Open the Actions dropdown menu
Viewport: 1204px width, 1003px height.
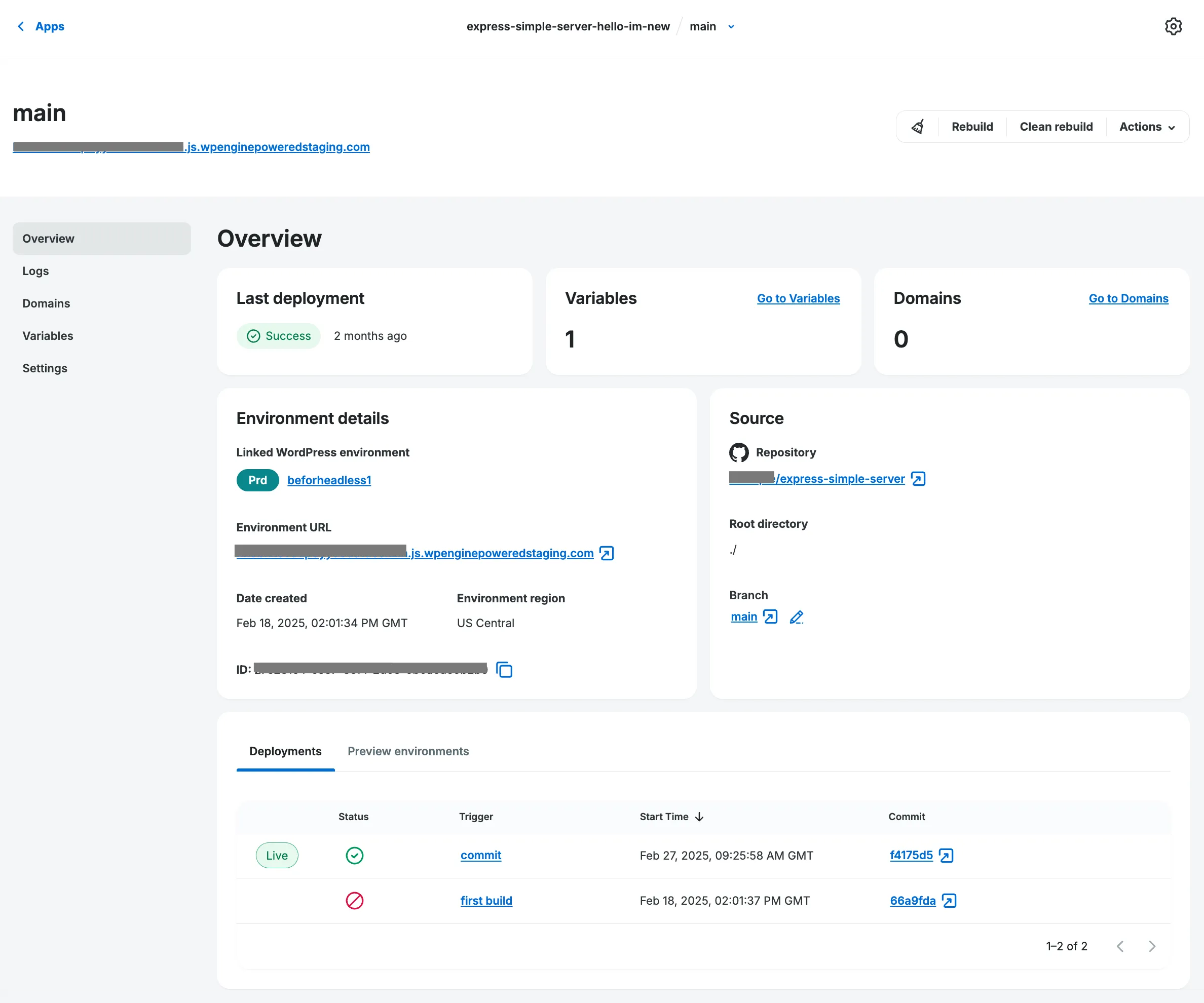(1147, 127)
